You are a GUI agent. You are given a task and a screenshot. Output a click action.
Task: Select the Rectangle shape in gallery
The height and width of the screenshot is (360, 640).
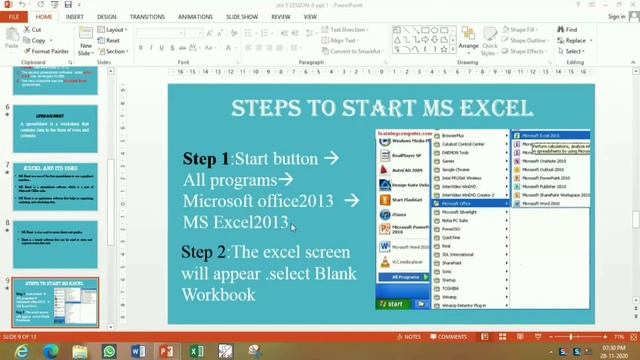tap(425, 30)
